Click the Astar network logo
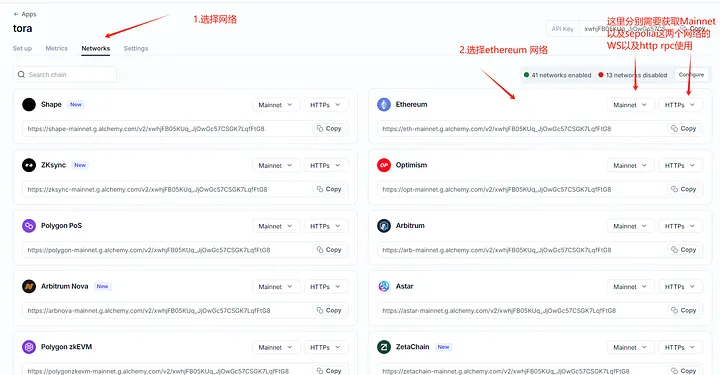720x375 pixels. tap(384, 286)
